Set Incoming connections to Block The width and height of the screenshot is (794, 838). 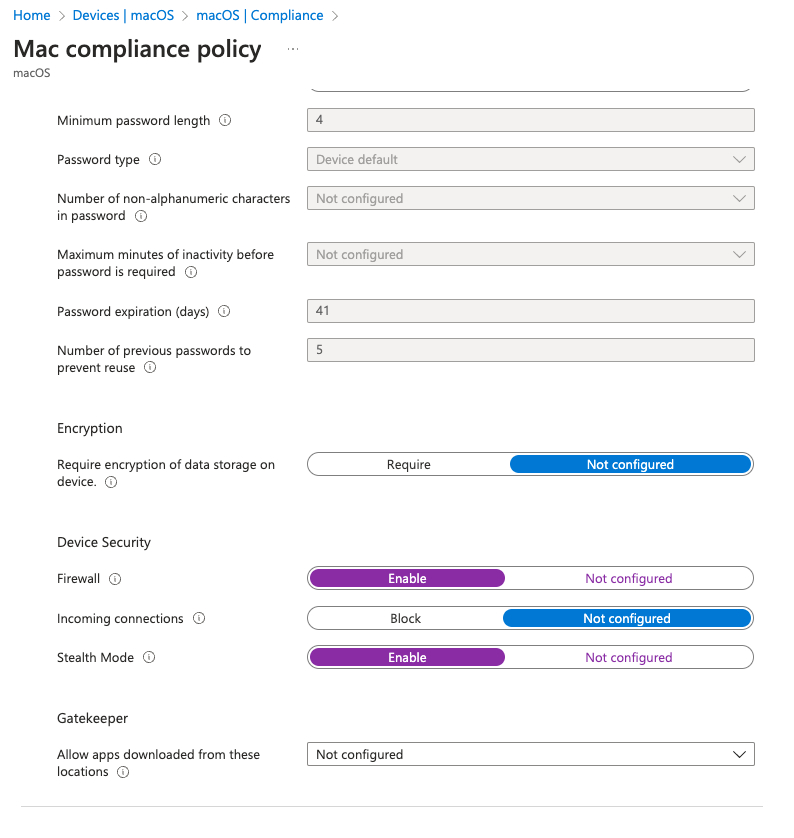pos(406,618)
